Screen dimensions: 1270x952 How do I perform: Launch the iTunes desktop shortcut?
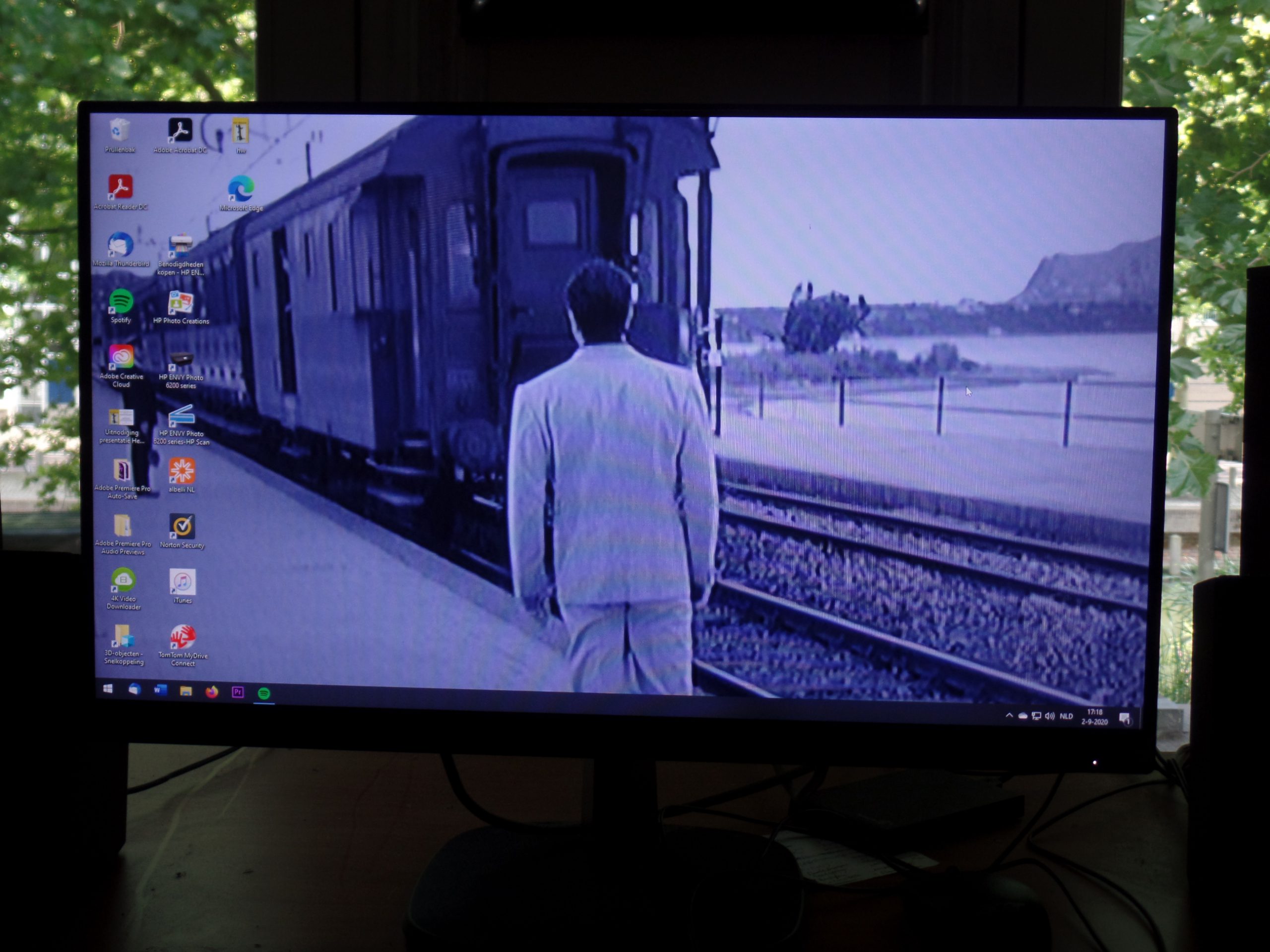[183, 586]
